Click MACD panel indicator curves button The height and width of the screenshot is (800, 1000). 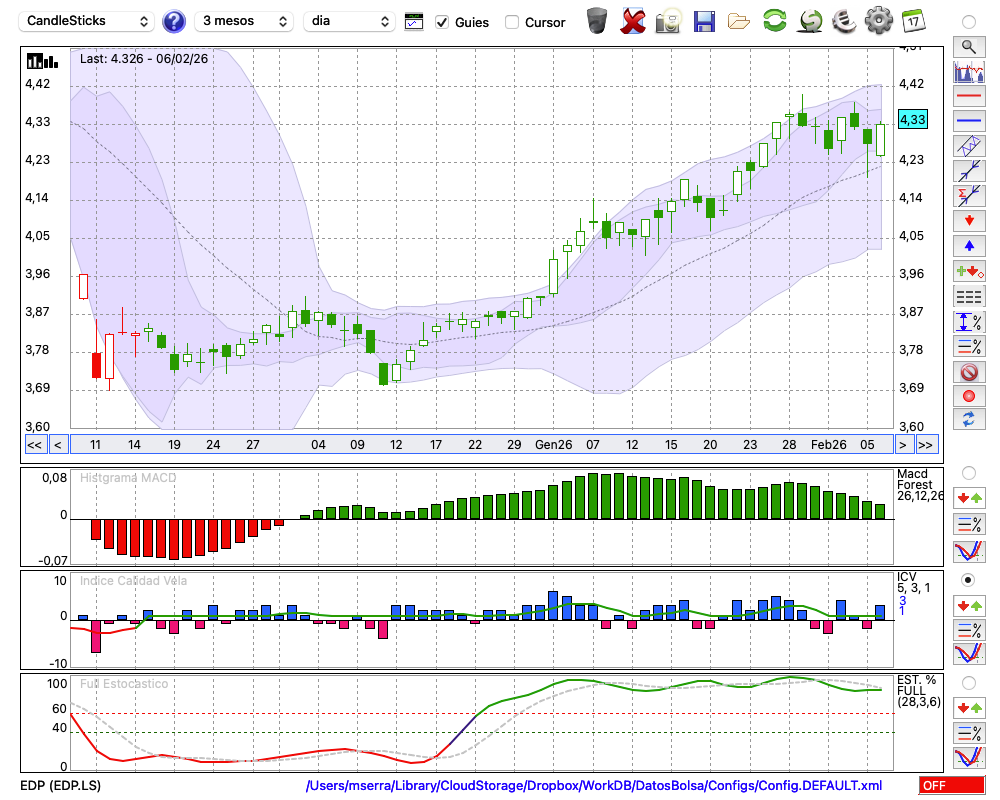point(969,551)
